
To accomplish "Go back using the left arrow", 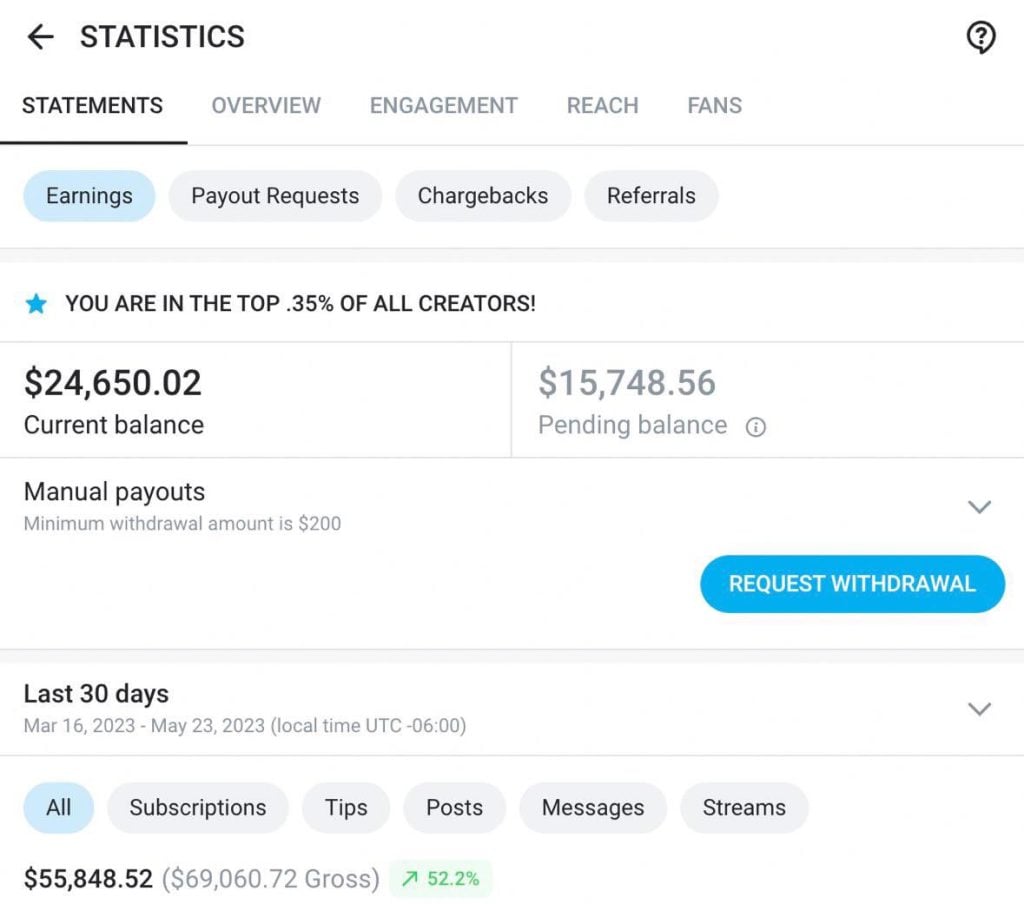I will coord(40,38).
